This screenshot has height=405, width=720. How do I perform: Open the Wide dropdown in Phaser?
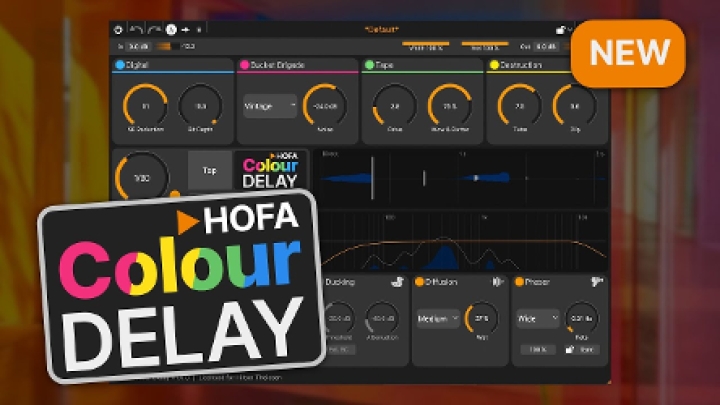538,318
